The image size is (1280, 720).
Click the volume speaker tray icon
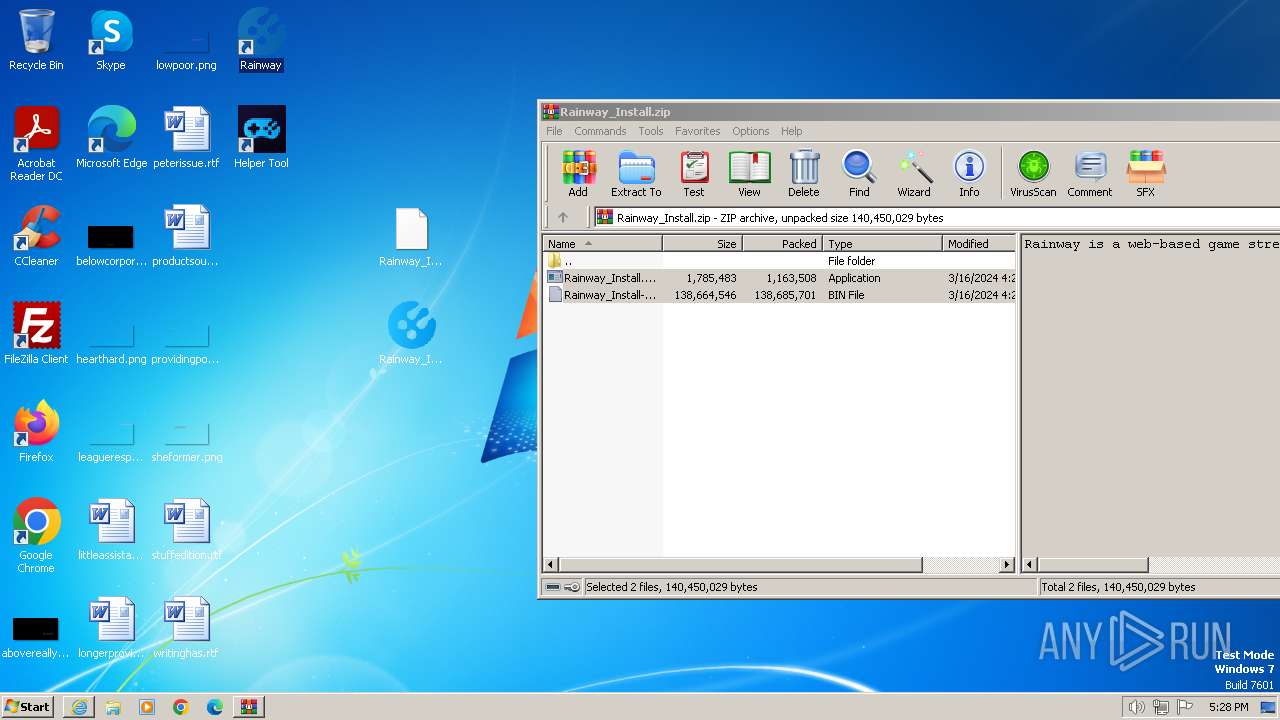1136,707
